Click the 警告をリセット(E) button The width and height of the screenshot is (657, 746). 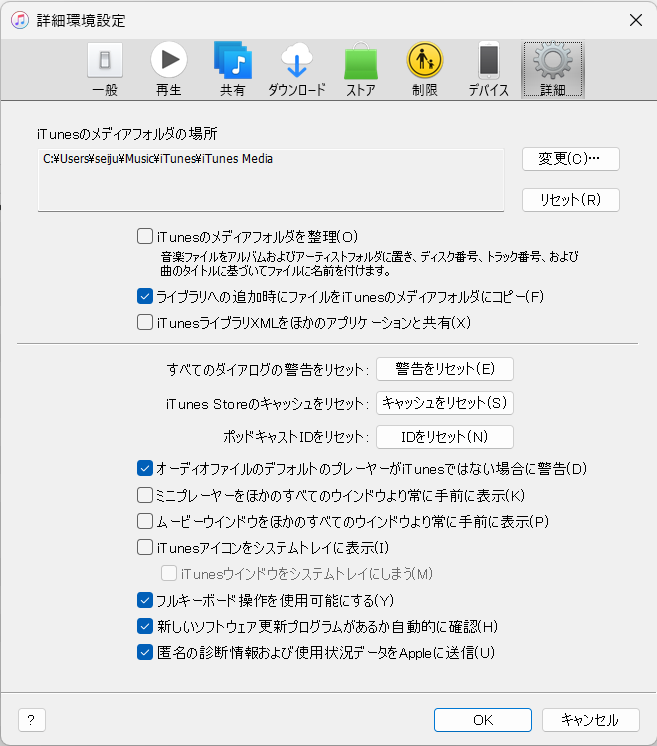click(x=445, y=369)
